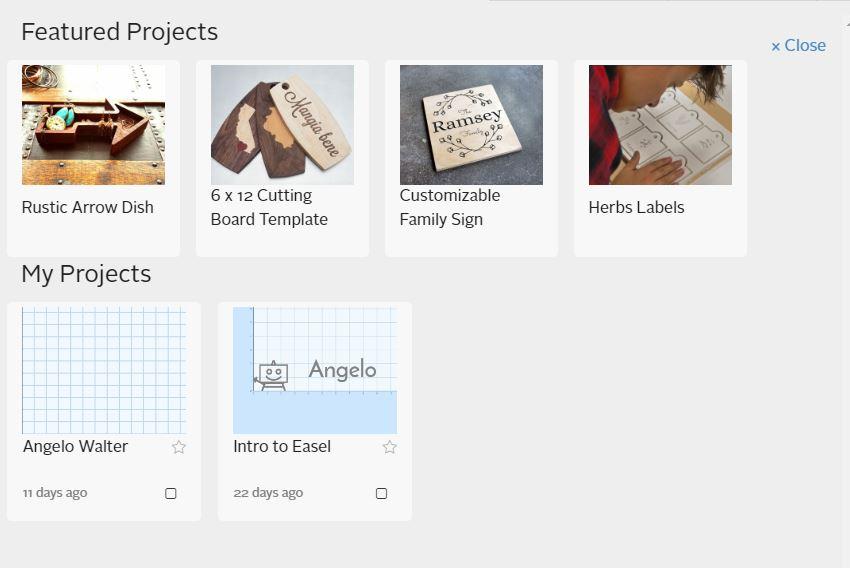850x568 pixels.
Task: Choose the Herbs Labels title
Action: [636, 208]
